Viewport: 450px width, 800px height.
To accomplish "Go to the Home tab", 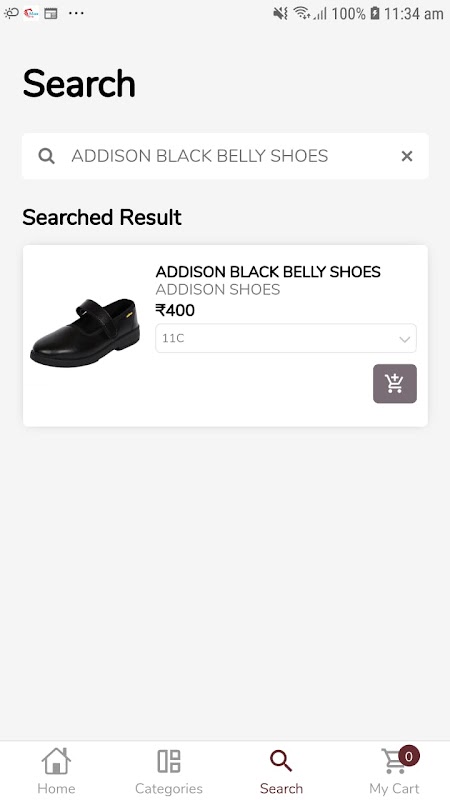I will pyautogui.click(x=56, y=771).
